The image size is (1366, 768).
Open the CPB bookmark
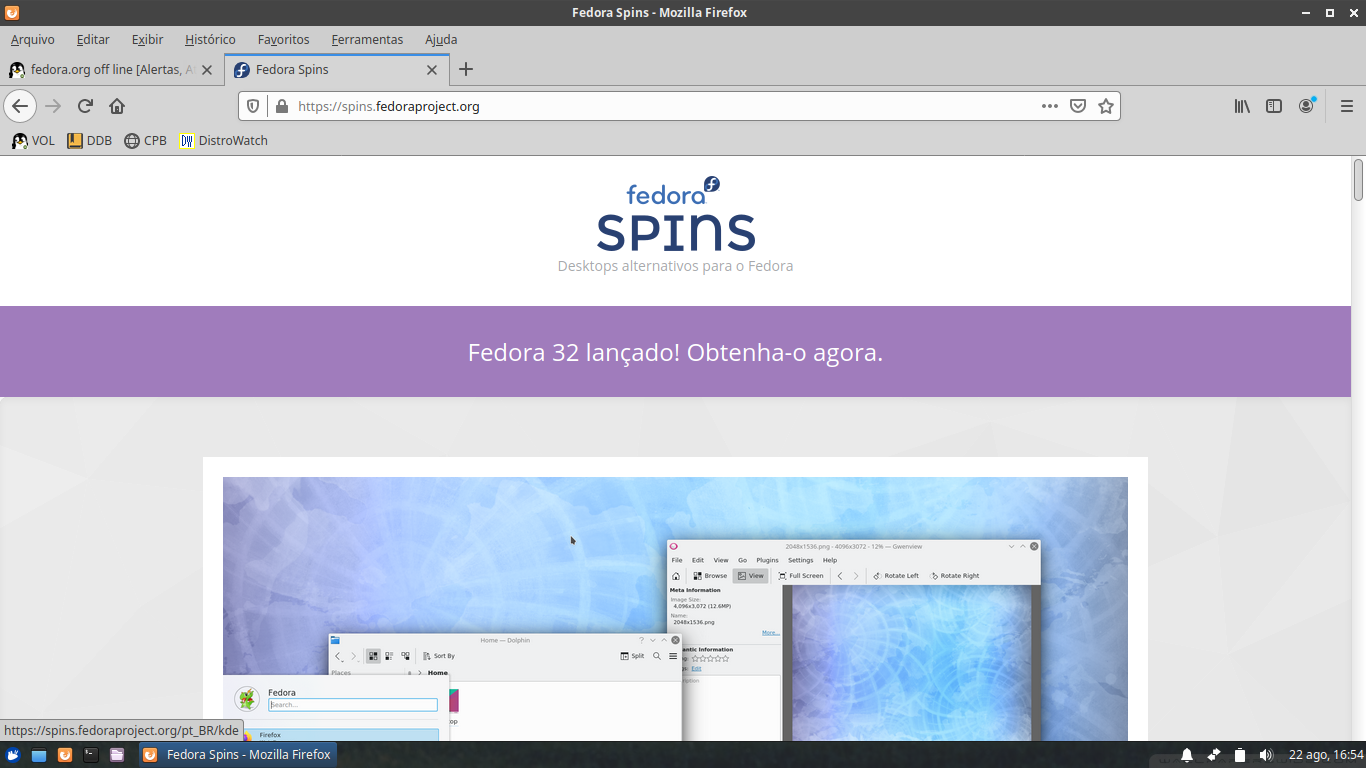click(145, 141)
